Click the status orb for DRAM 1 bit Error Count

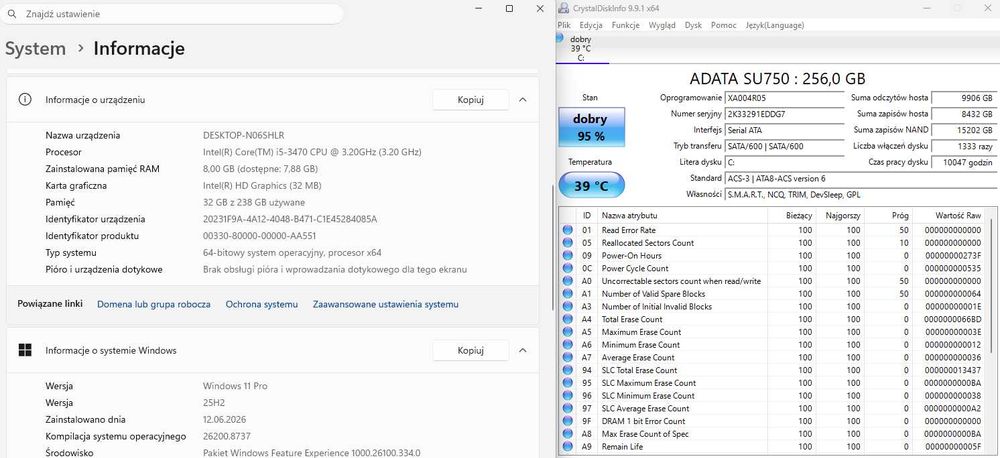(x=568, y=422)
